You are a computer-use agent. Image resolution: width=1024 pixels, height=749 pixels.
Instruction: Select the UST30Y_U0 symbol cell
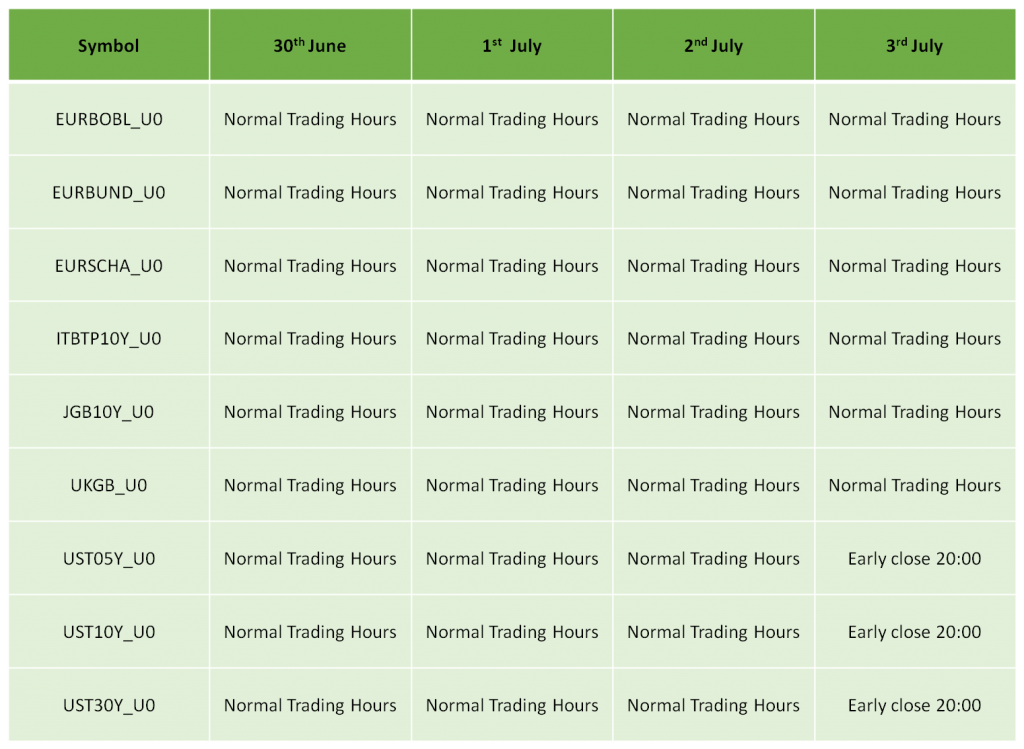click(x=109, y=705)
